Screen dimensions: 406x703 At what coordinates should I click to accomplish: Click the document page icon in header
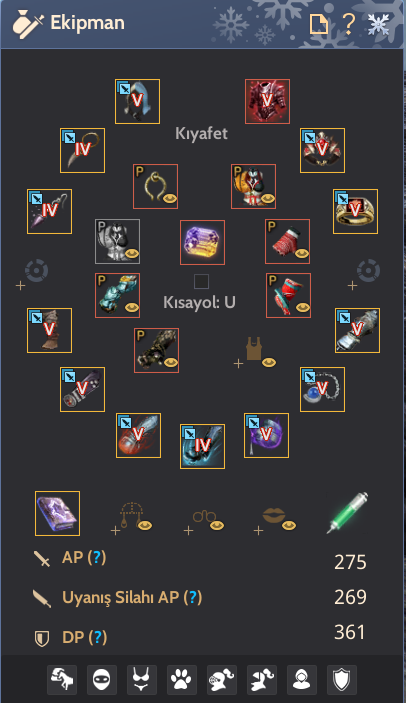319,23
